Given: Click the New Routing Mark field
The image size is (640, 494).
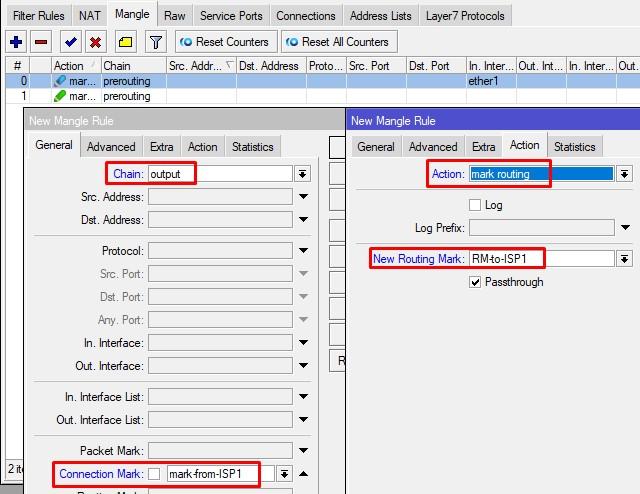Looking at the screenshot, I should 541,259.
